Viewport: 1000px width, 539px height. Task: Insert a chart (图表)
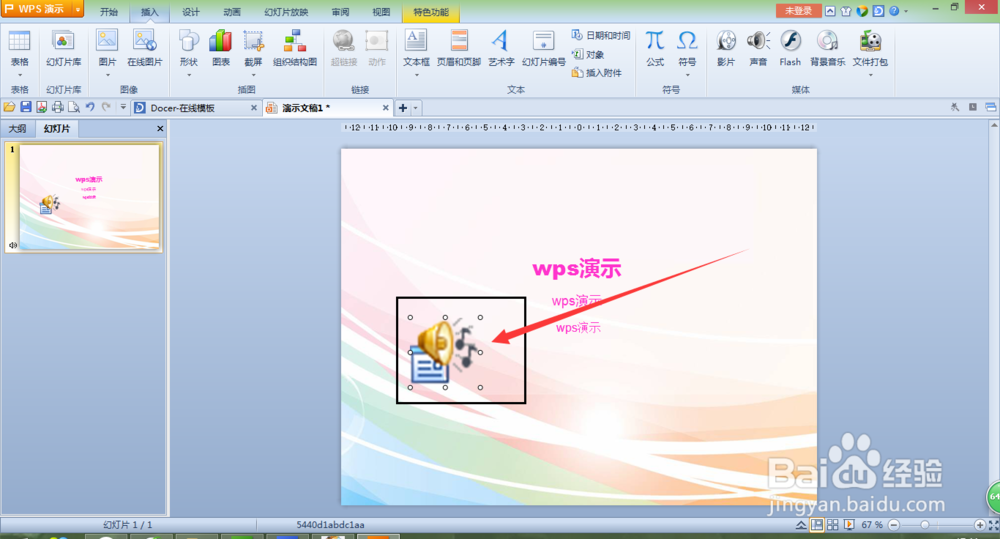(x=221, y=48)
